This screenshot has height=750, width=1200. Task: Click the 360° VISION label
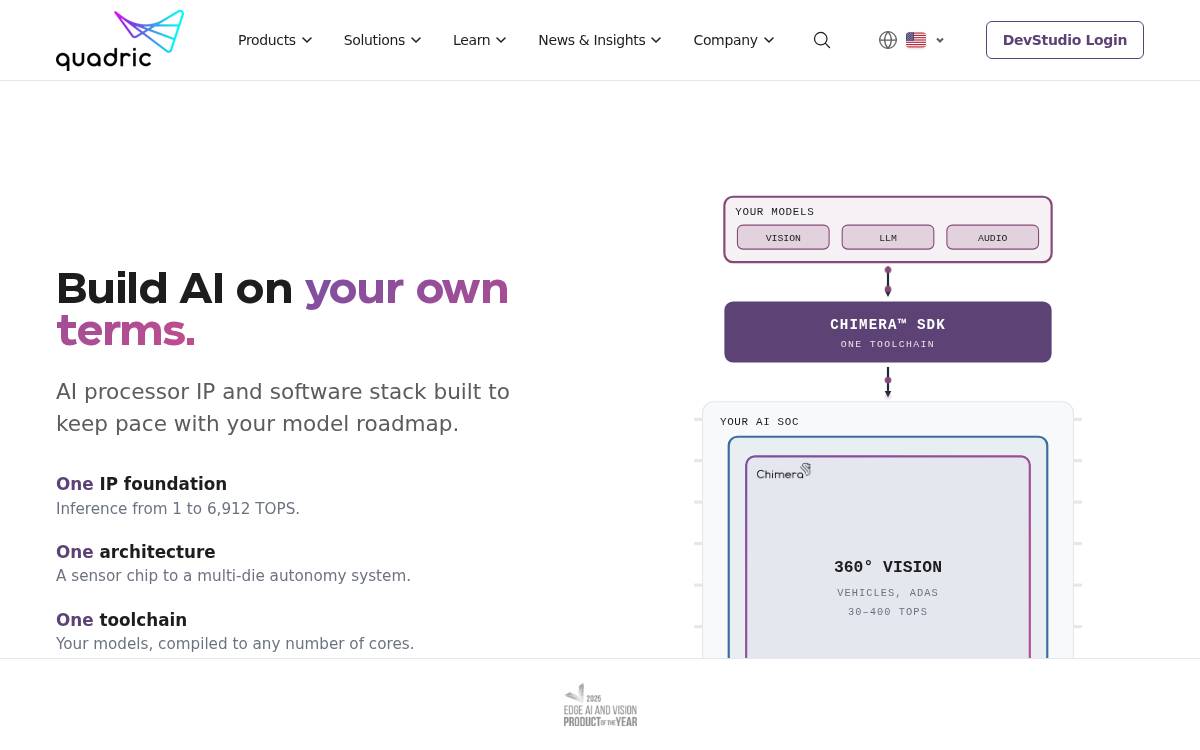pyautogui.click(x=888, y=567)
